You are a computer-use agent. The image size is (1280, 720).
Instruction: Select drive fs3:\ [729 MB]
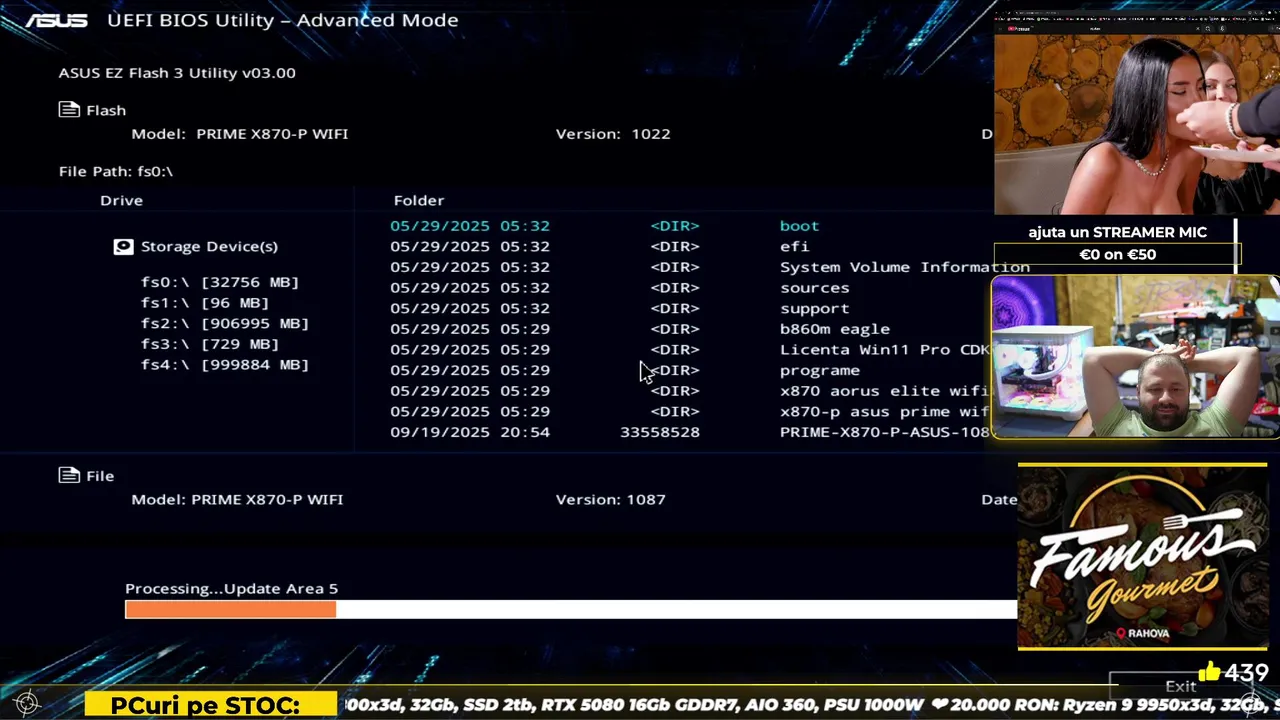click(210, 343)
